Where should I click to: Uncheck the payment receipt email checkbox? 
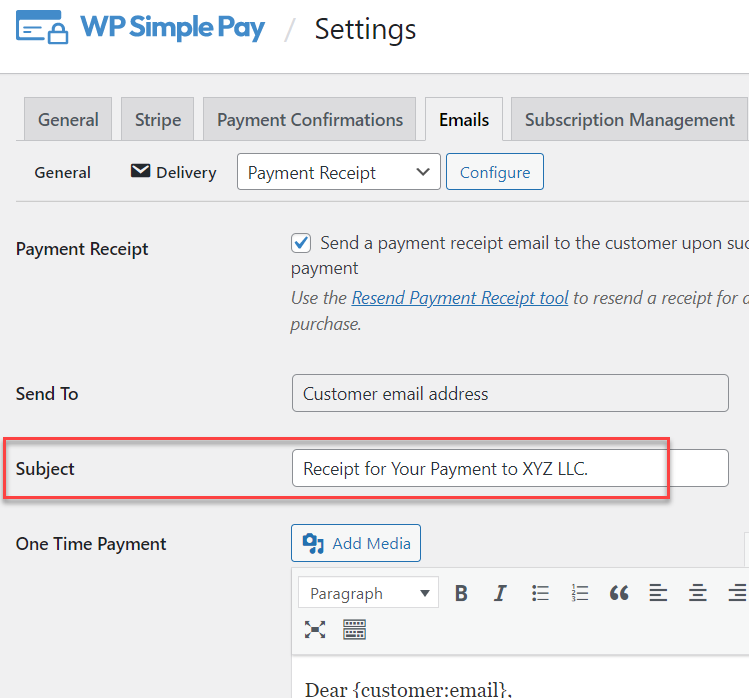[x=301, y=243]
